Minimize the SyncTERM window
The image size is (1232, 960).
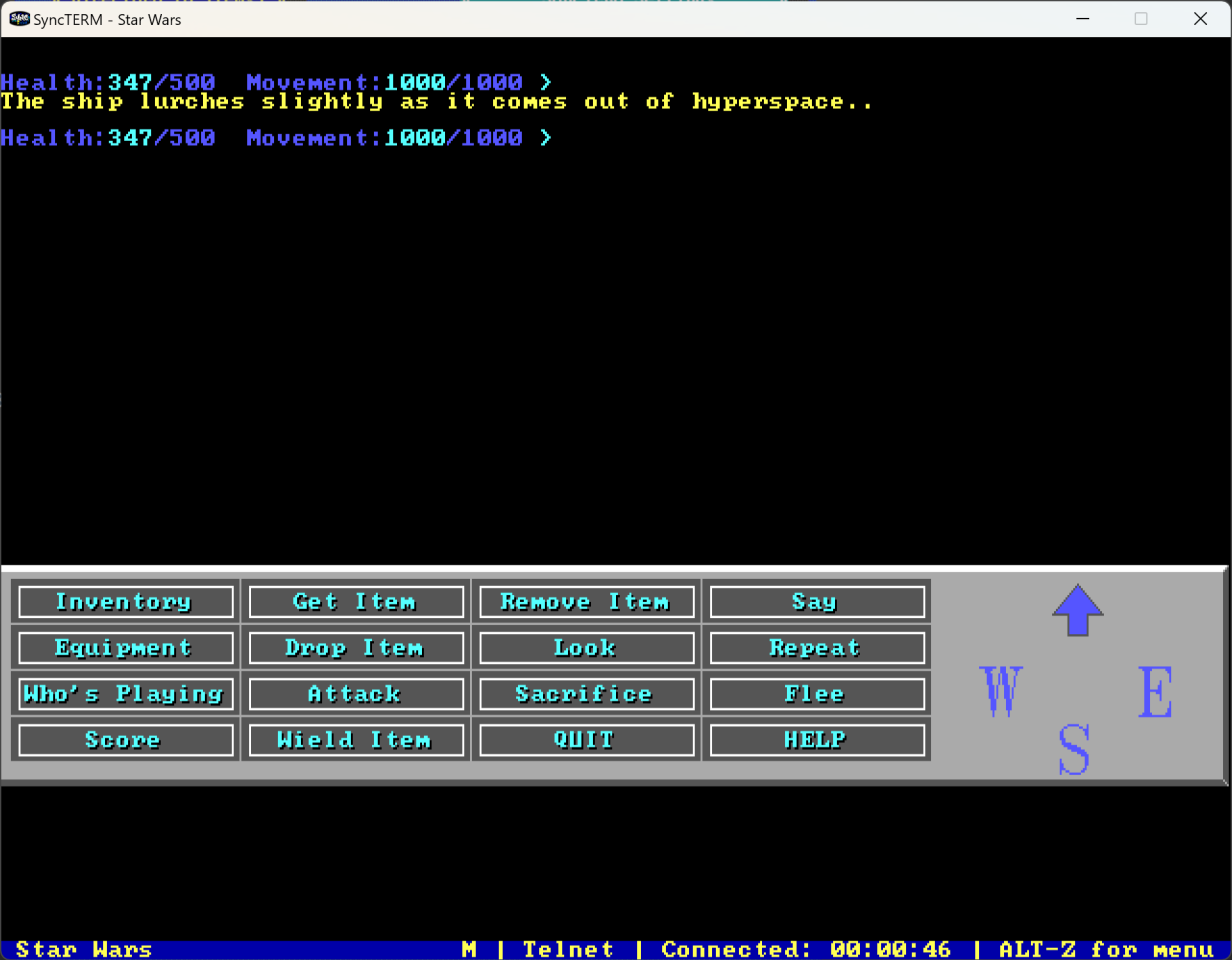click(x=1082, y=19)
